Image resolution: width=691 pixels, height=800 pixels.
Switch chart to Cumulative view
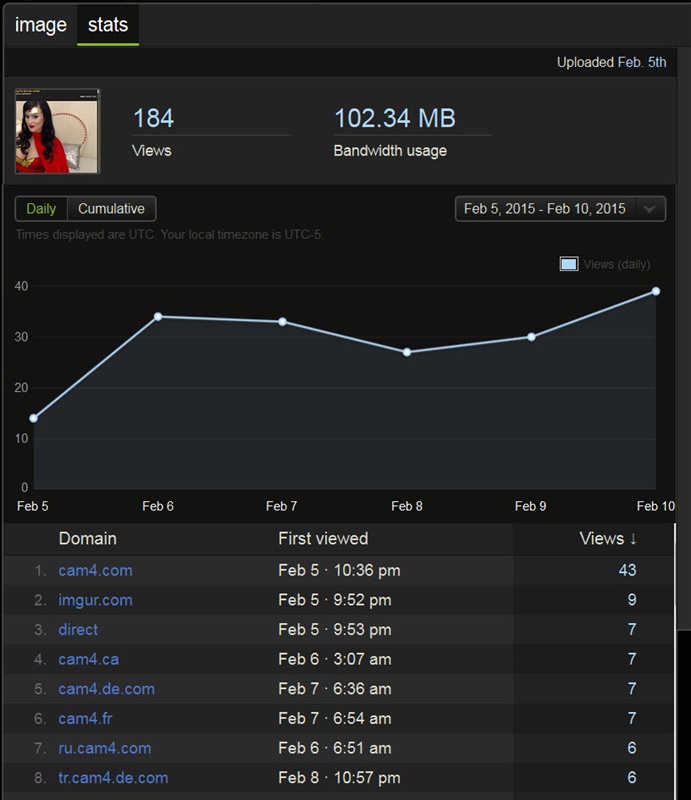[111, 209]
